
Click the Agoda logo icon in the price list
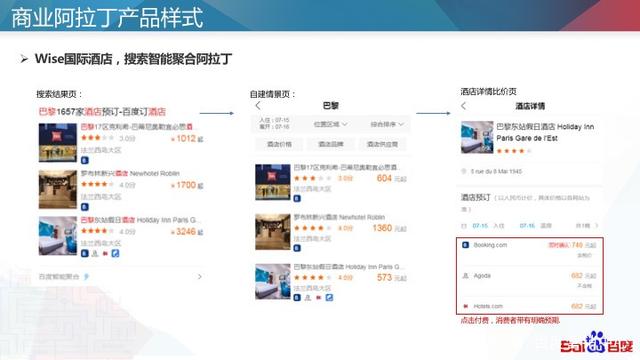[465, 276]
